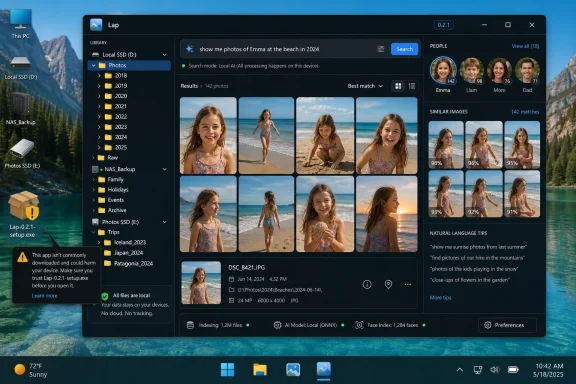
Task: Select Lap-0.2.1-setup.exe desktop icon
Action: tap(23, 214)
